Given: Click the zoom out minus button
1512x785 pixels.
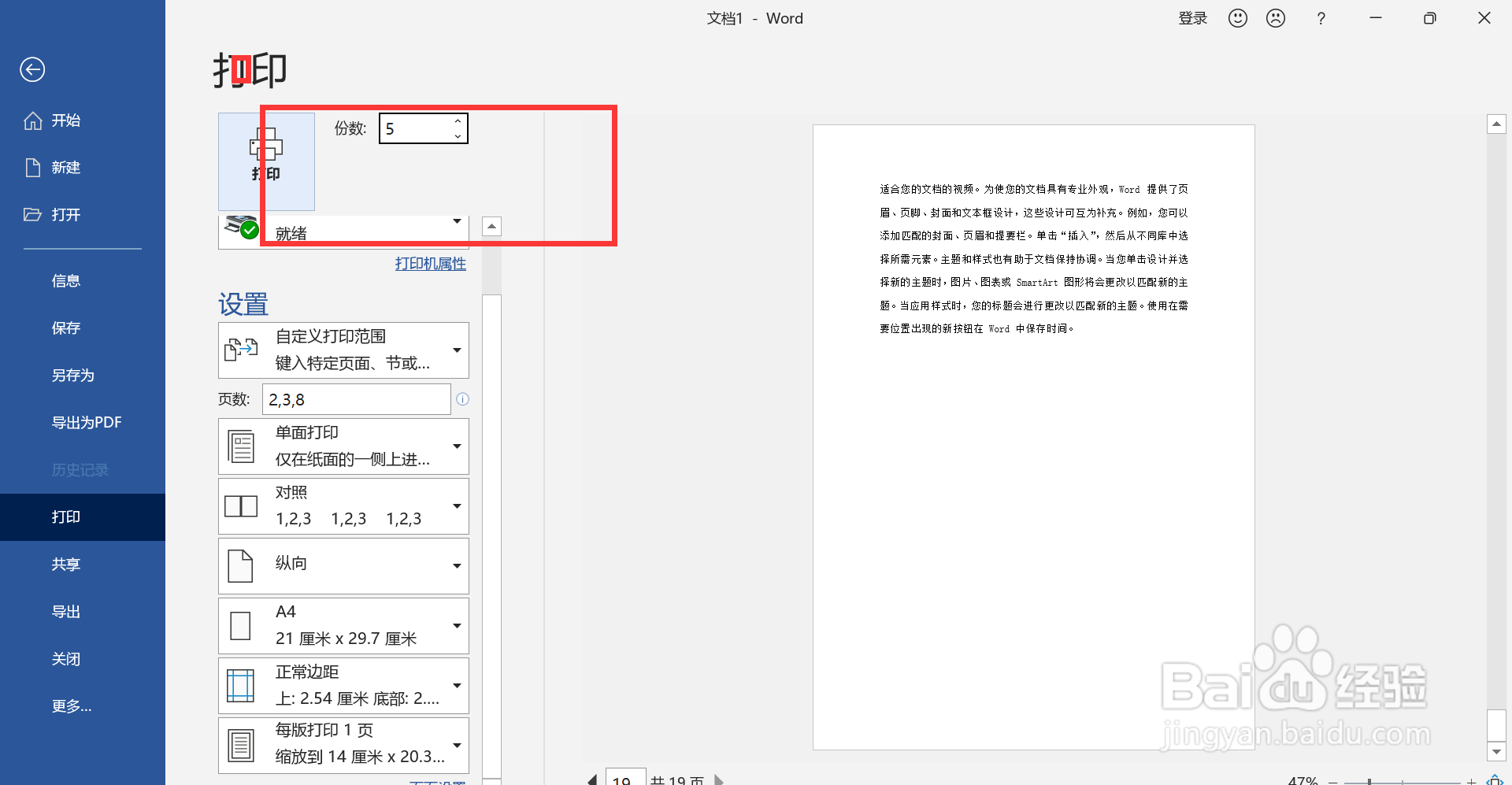Looking at the screenshot, I should coord(1333,781).
